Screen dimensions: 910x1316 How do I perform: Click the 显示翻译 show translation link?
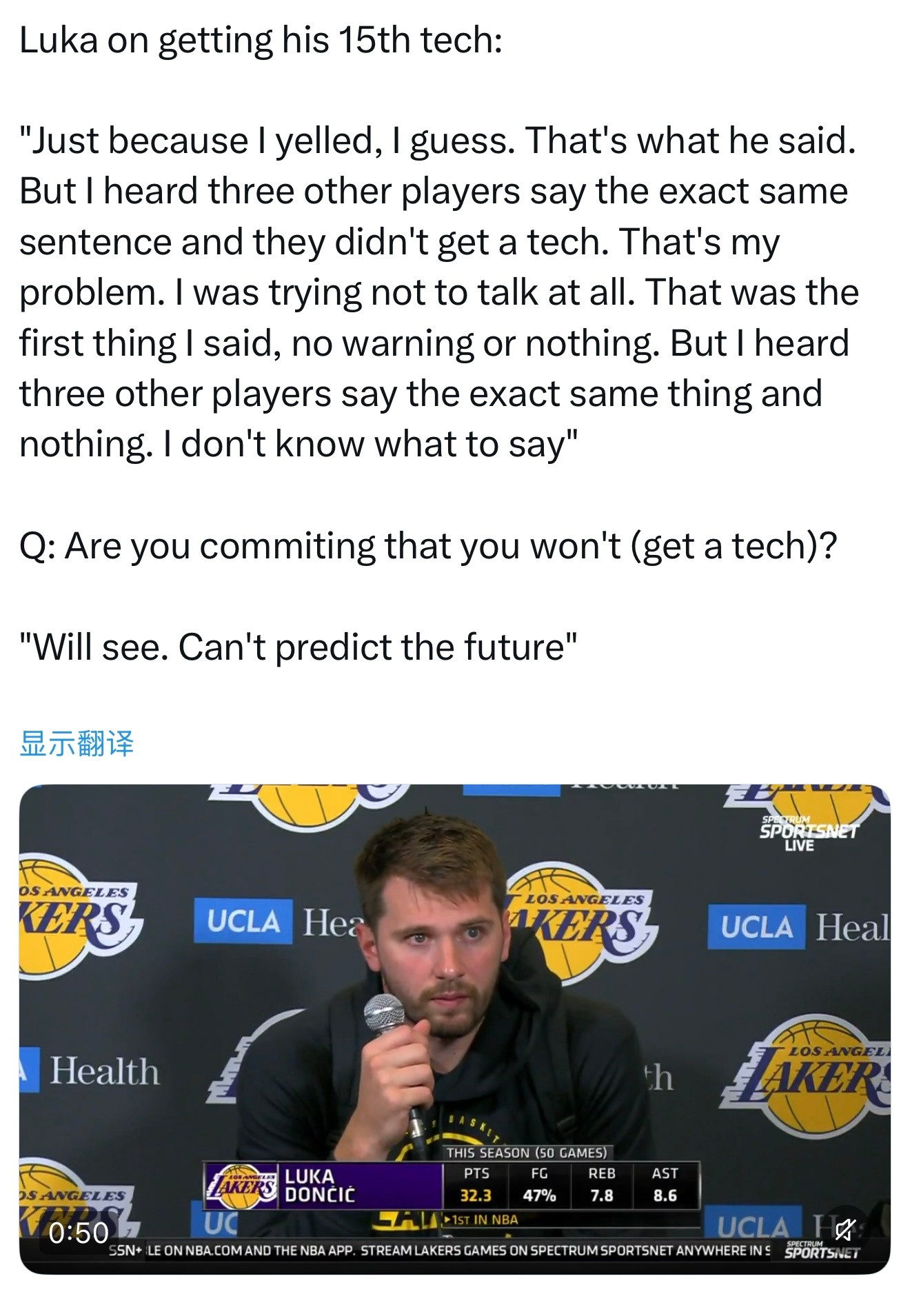click(x=77, y=743)
